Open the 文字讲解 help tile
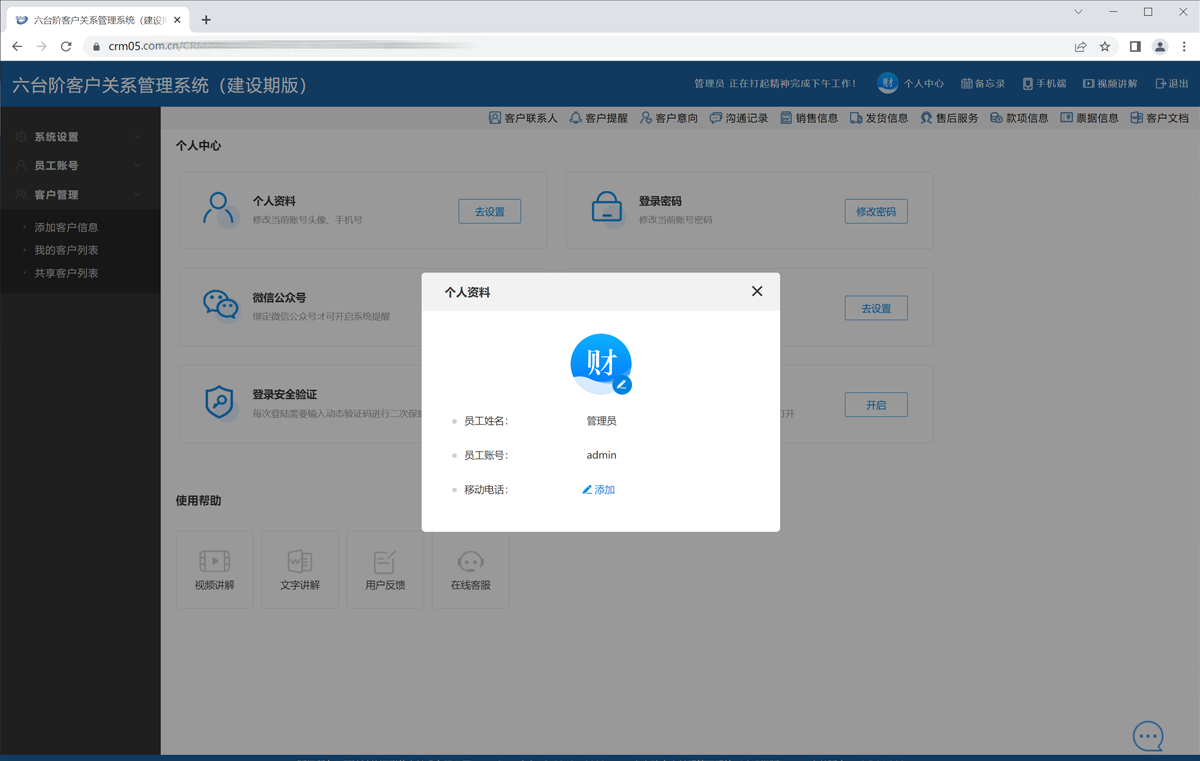This screenshot has height=761, width=1200. tap(300, 570)
